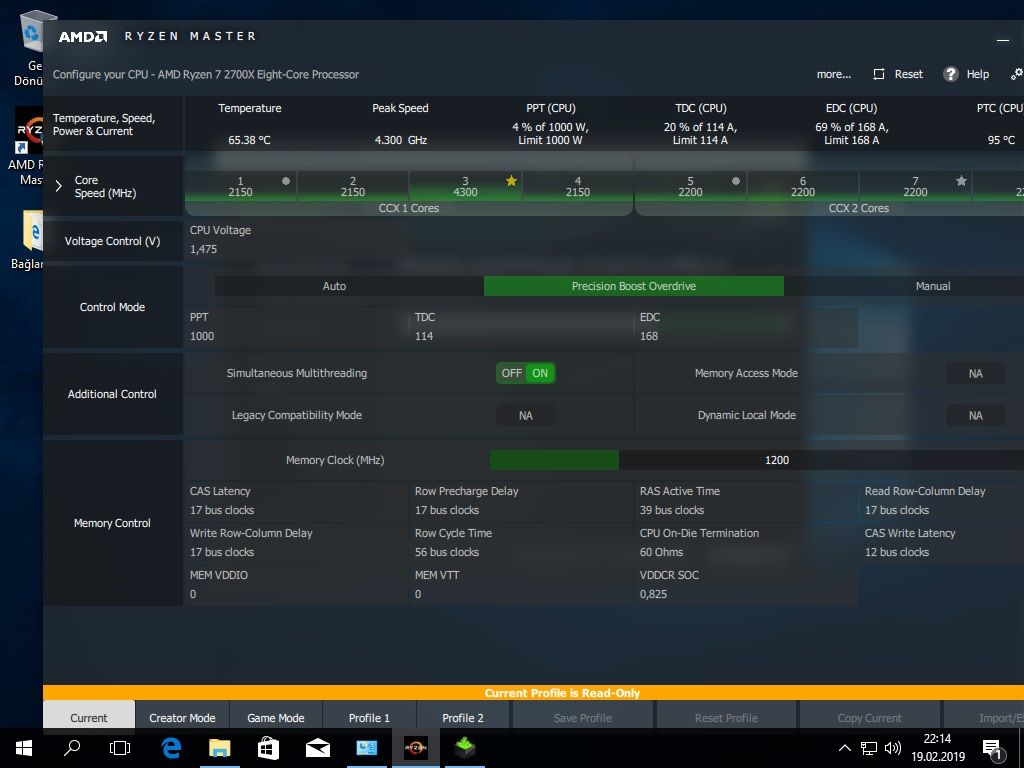Open Microsoft Store from taskbar
The height and width of the screenshot is (768, 1024).
click(x=268, y=748)
